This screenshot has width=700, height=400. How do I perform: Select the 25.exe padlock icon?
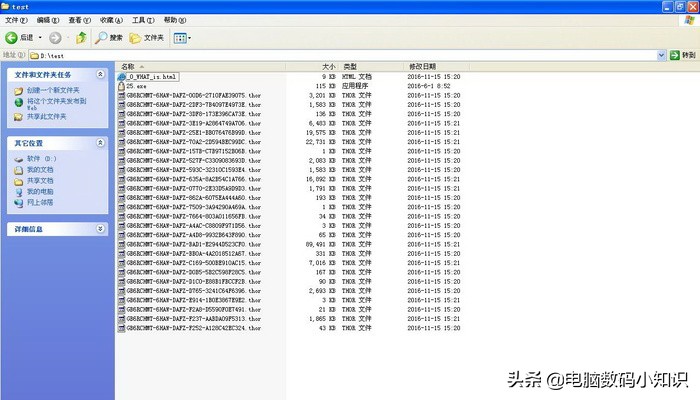(x=121, y=86)
